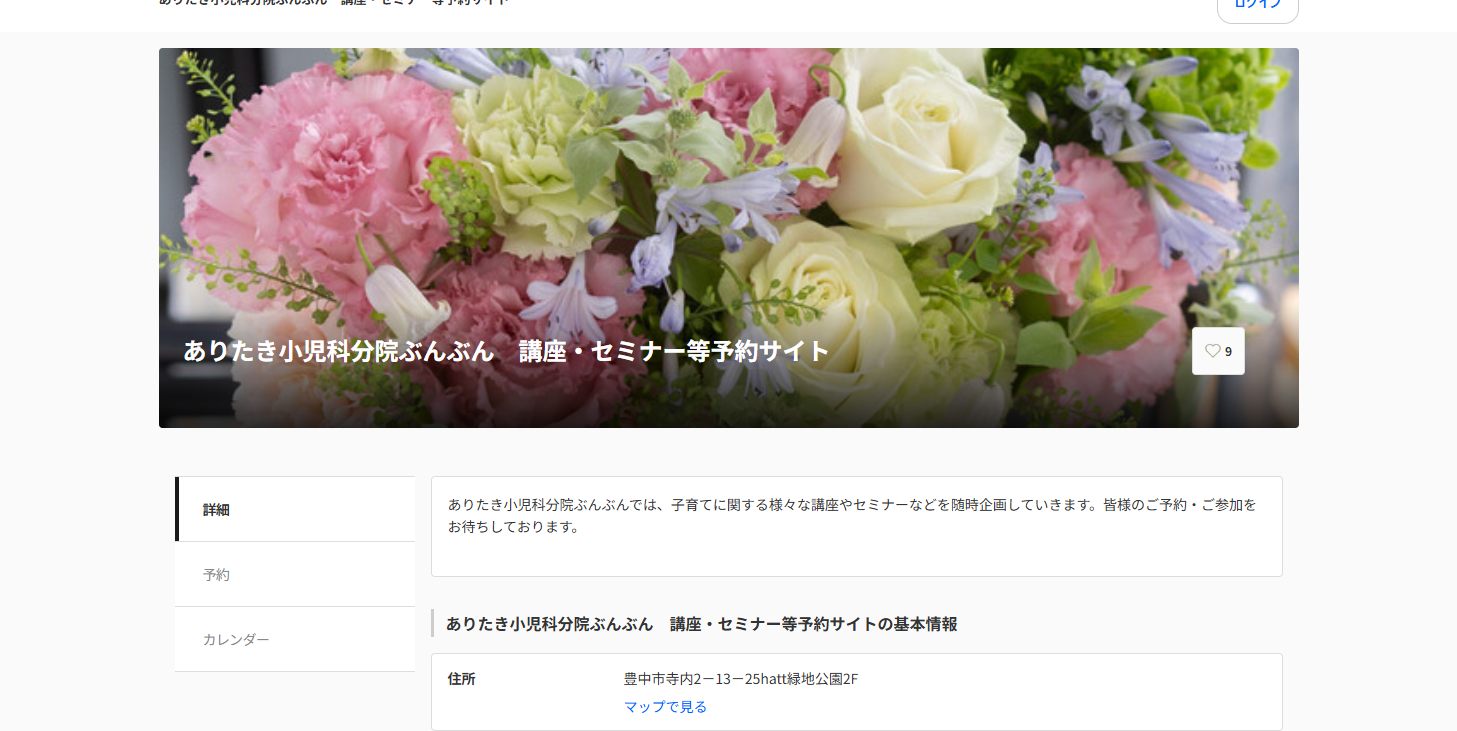Click the heart favorite icon on the banner

pos(1211,351)
